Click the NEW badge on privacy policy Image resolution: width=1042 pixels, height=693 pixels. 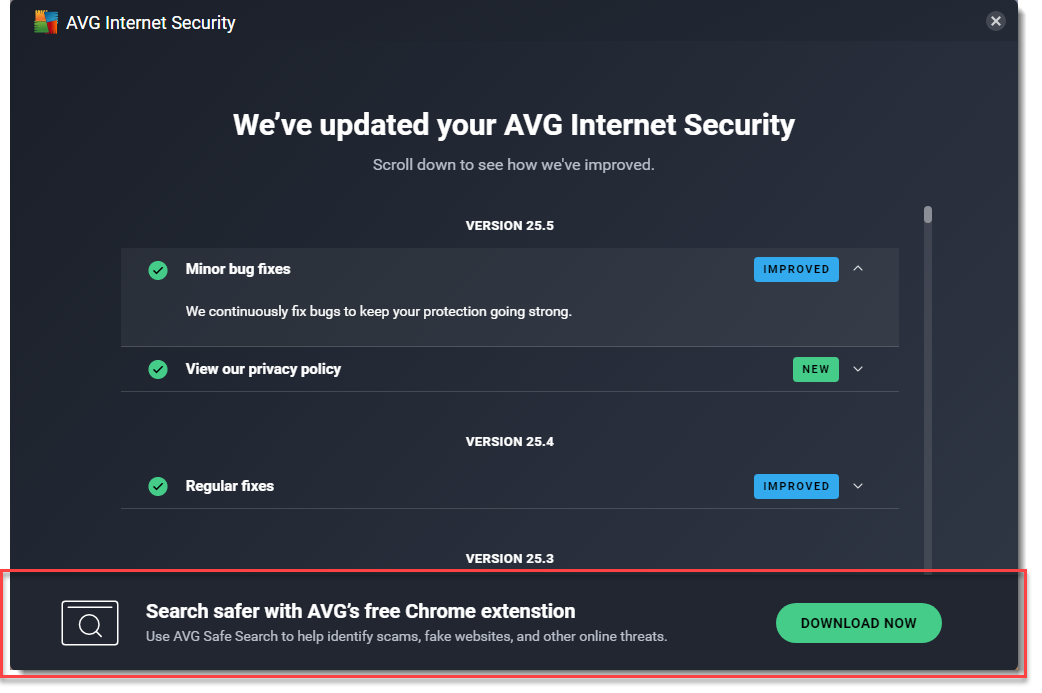pos(815,369)
